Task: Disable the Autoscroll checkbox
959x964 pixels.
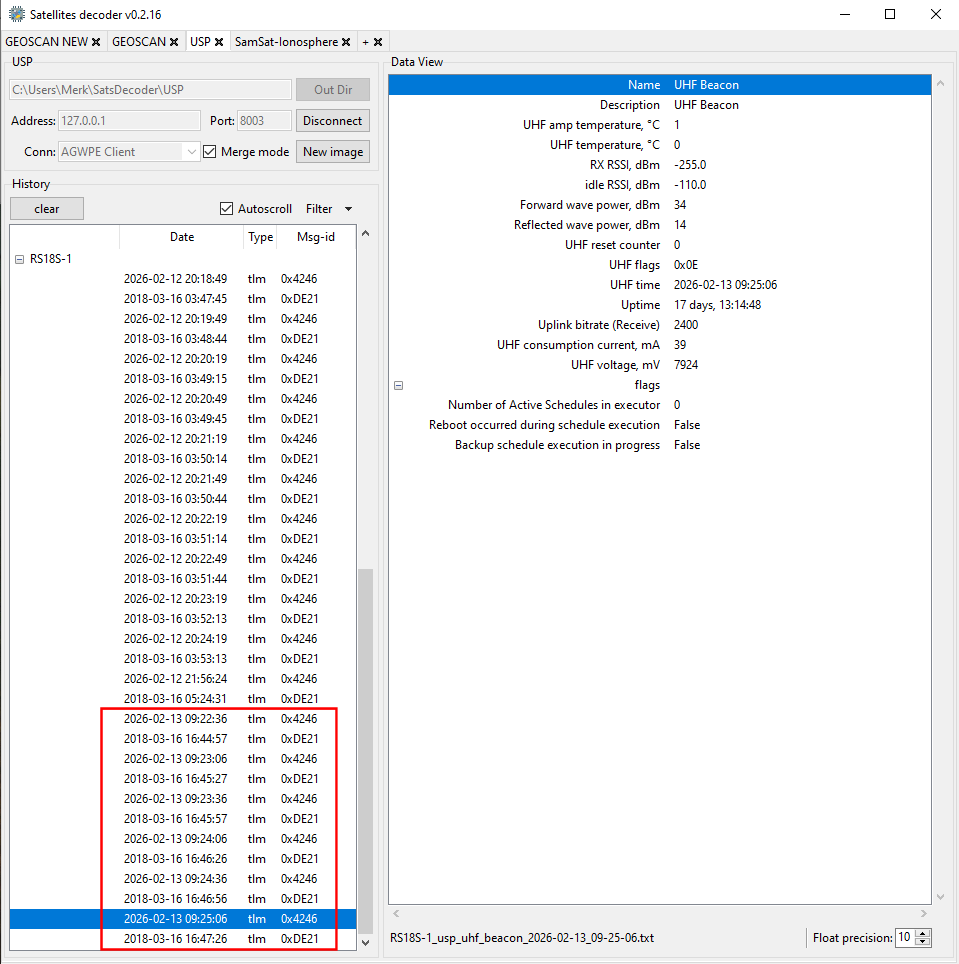Action: point(227,209)
